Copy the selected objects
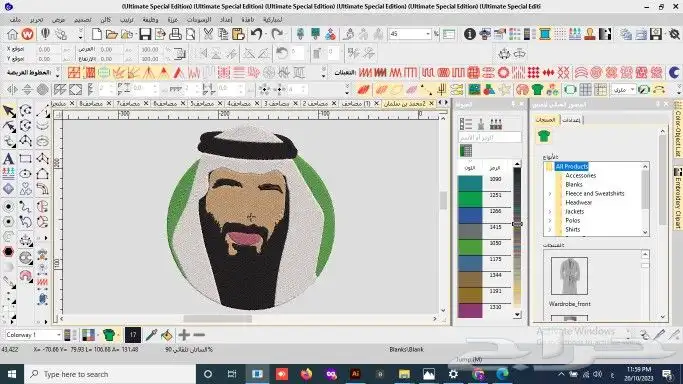This screenshot has width=683, height=384. point(223,34)
